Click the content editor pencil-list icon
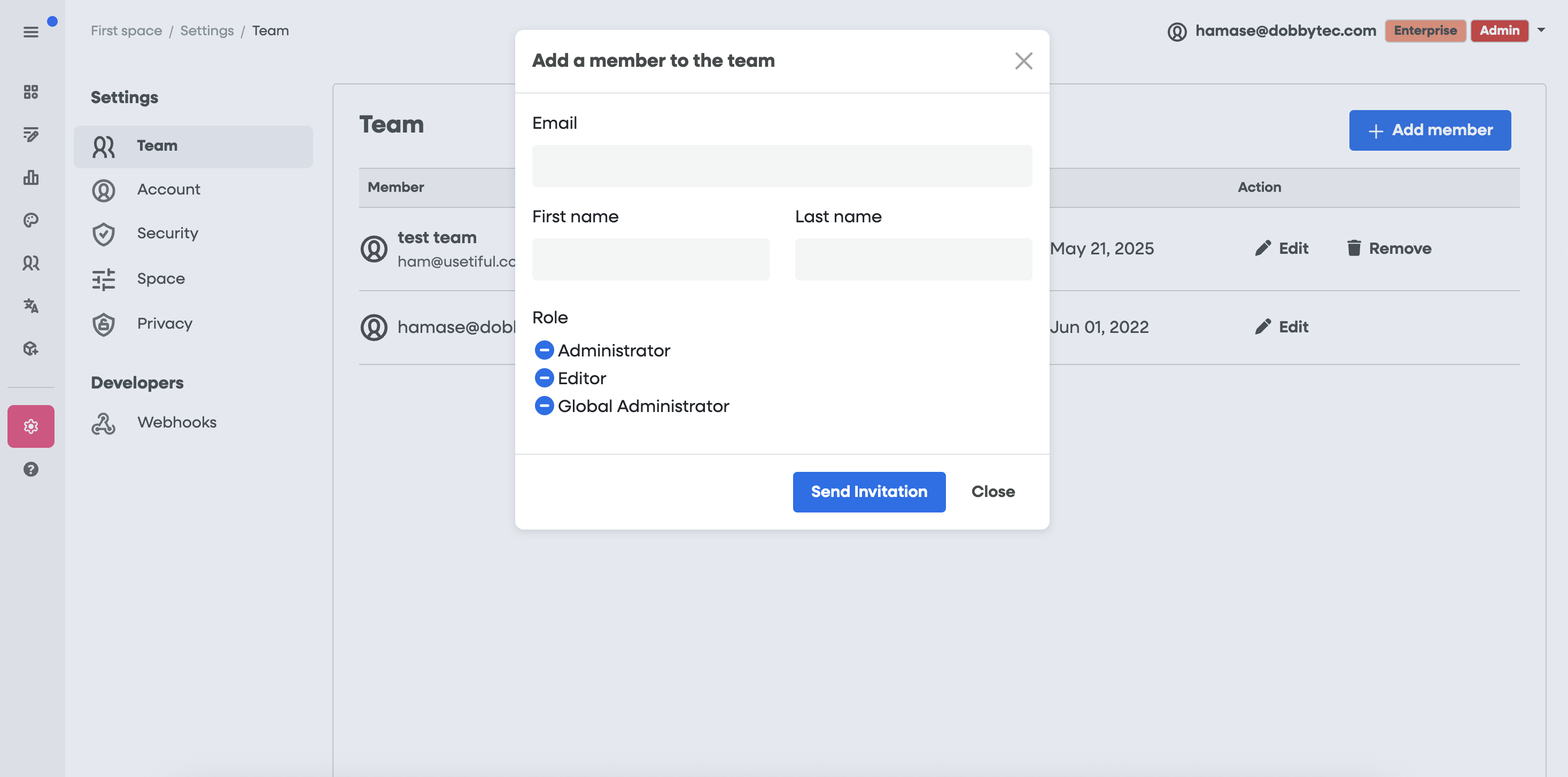This screenshot has height=777, width=1568. 30,135
